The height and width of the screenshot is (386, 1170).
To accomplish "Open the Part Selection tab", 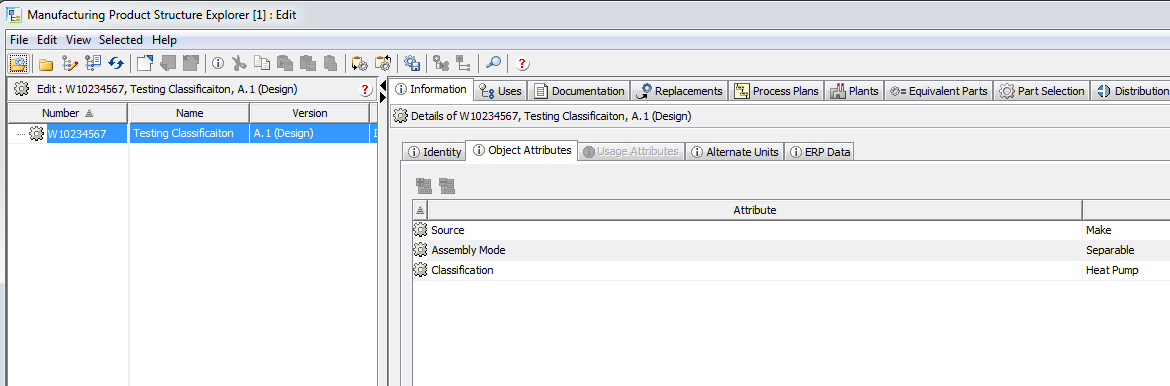I will coord(1042,91).
